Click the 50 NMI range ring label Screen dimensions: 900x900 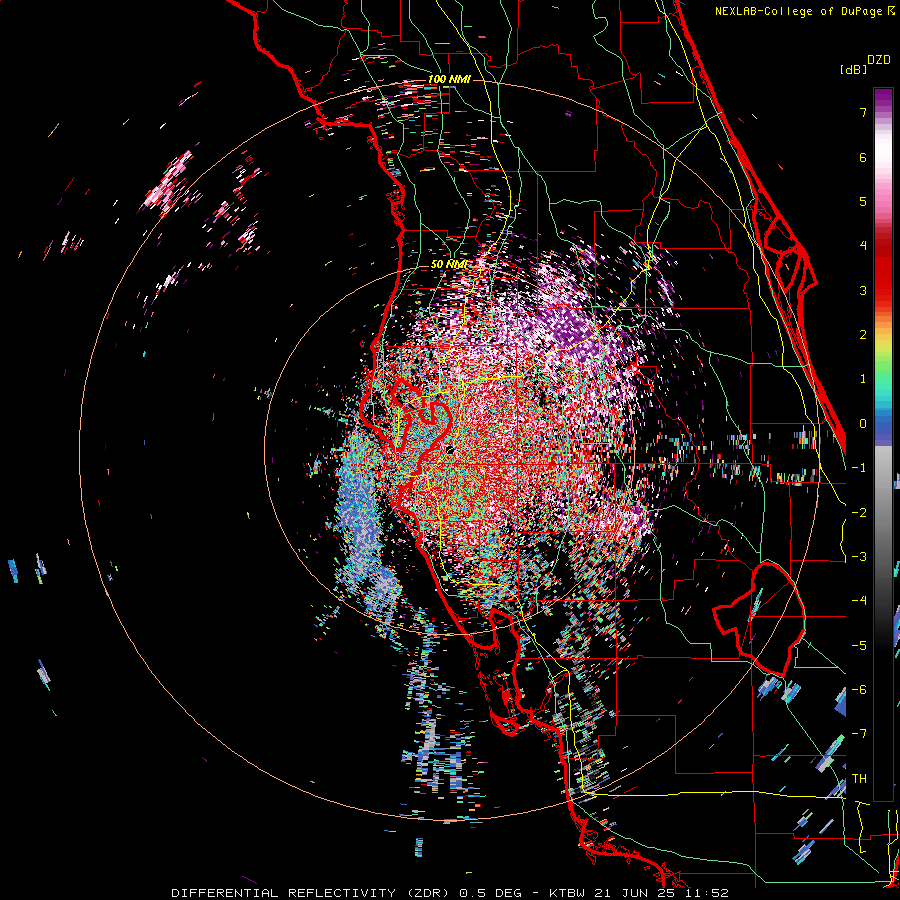pyautogui.click(x=449, y=264)
